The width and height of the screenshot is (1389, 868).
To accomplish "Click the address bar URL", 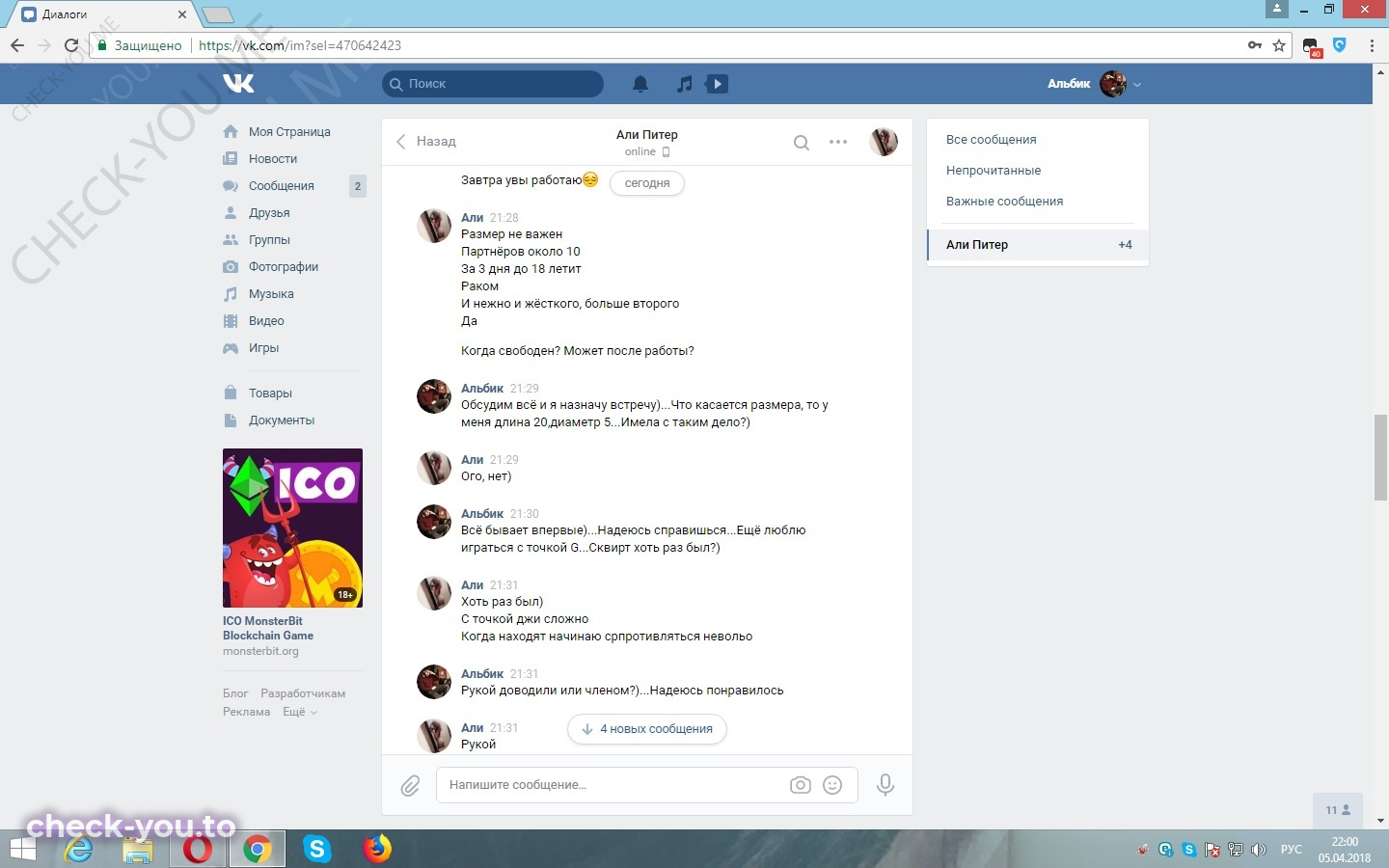I will pyautogui.click(x=300, y=45).
